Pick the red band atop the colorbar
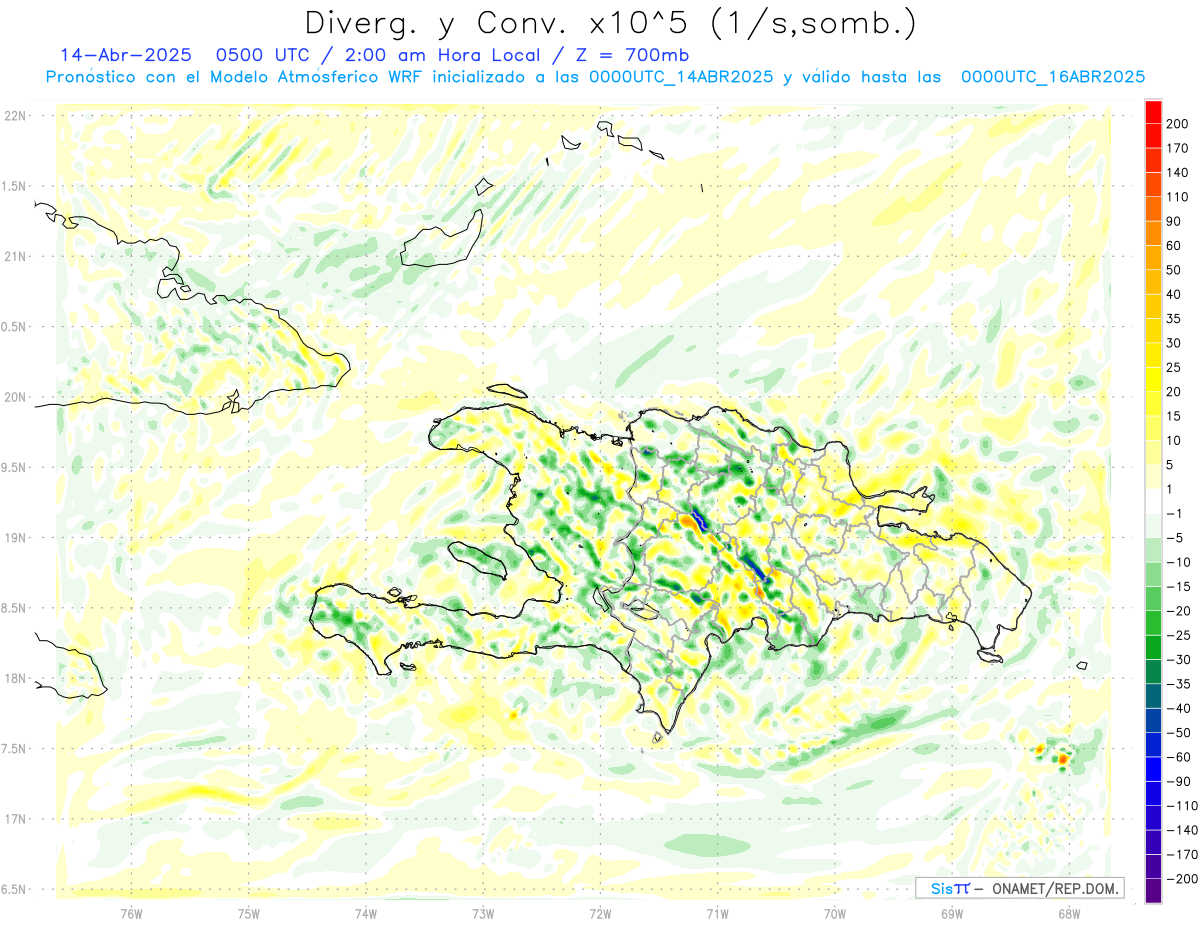 (1153, 111)
